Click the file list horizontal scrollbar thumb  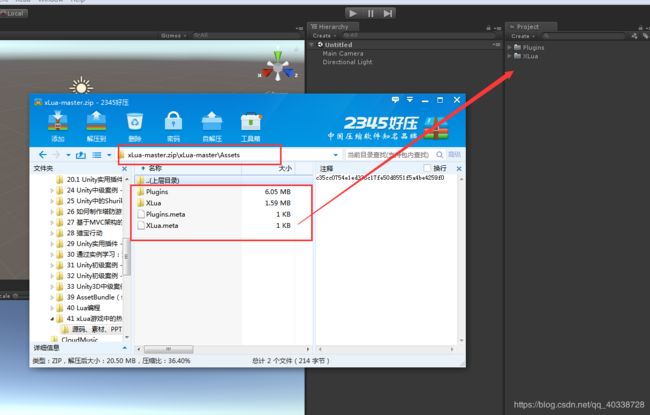tap(168, 349)
